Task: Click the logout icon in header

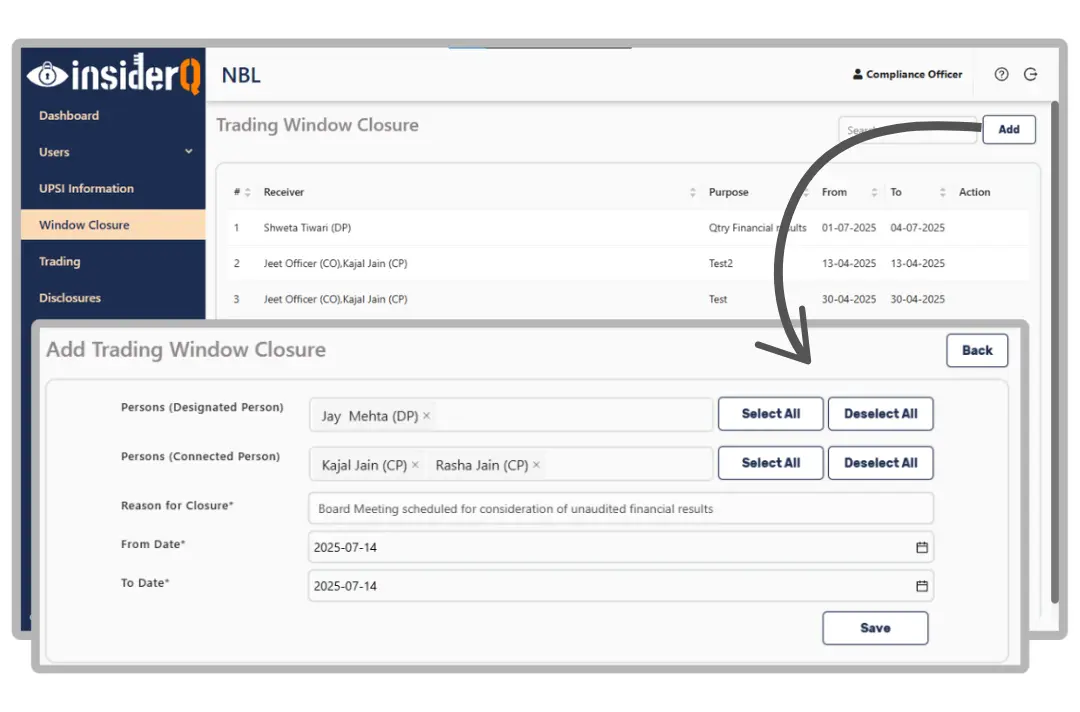Action: (x=1030, y=74)
